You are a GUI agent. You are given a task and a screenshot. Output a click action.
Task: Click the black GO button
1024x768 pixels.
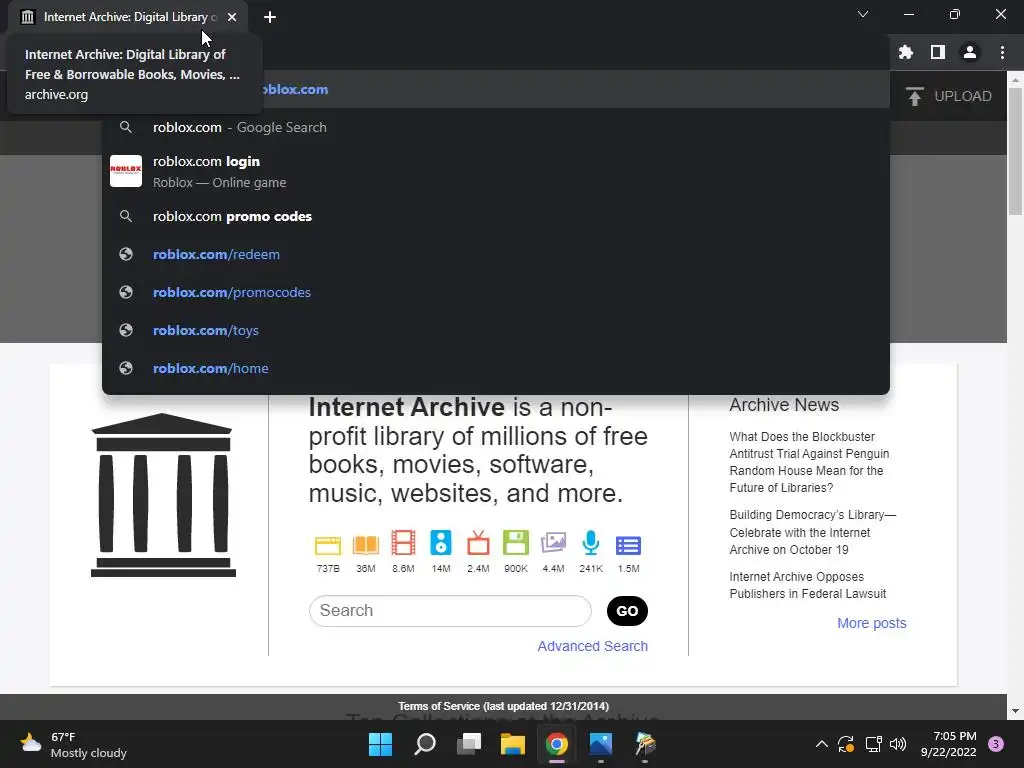tap(627, 611)
